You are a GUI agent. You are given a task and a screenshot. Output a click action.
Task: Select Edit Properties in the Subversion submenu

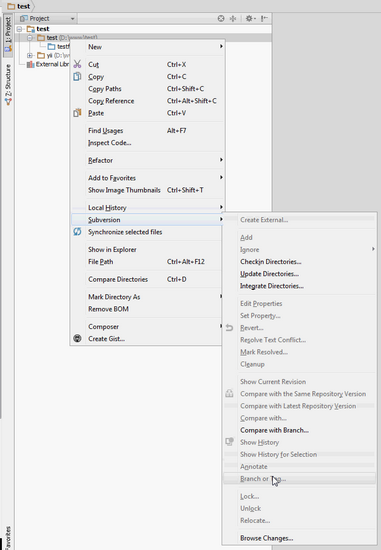click(261, 303)
